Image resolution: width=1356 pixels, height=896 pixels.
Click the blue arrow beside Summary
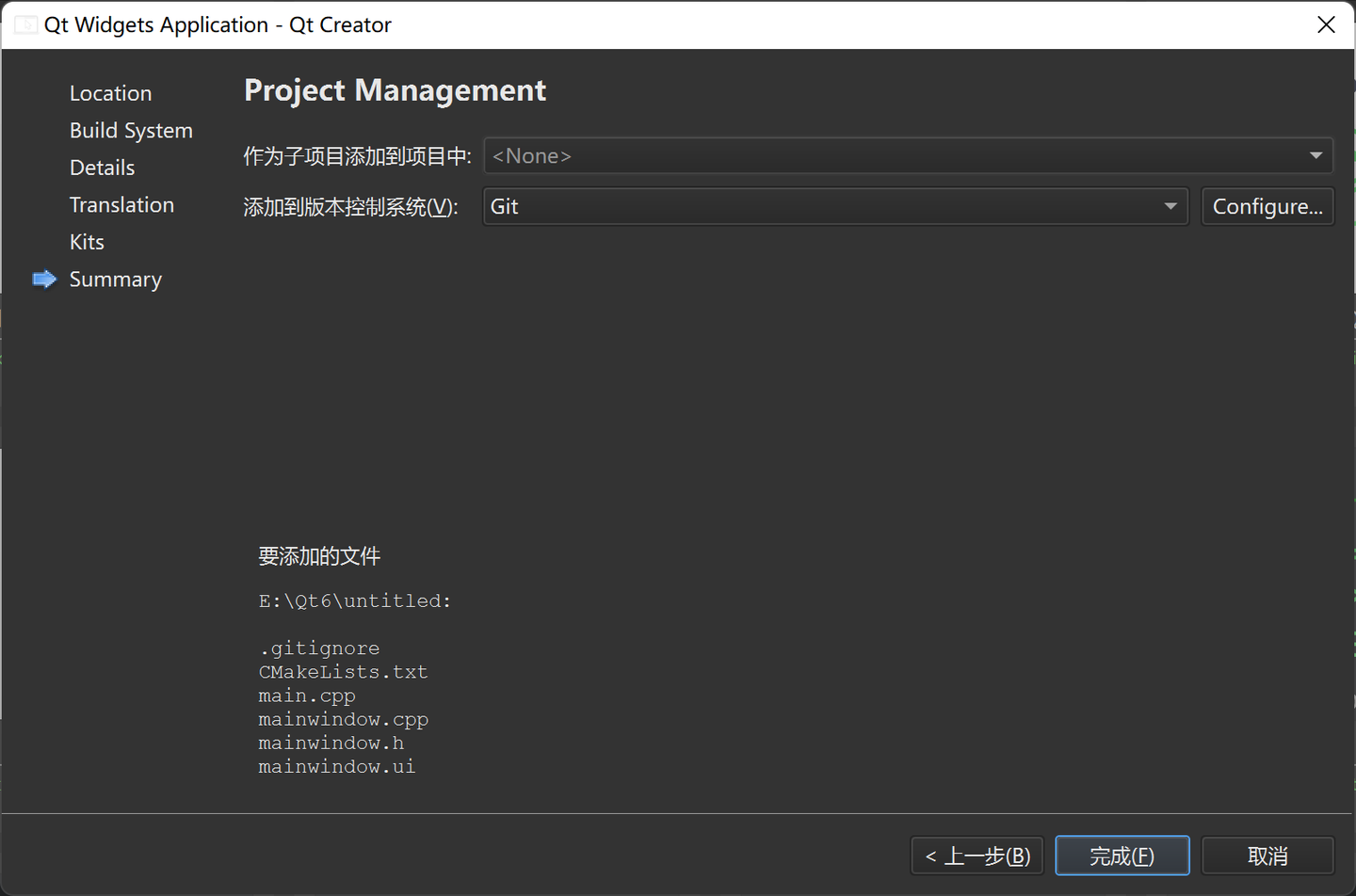click(x=43, y=279)
